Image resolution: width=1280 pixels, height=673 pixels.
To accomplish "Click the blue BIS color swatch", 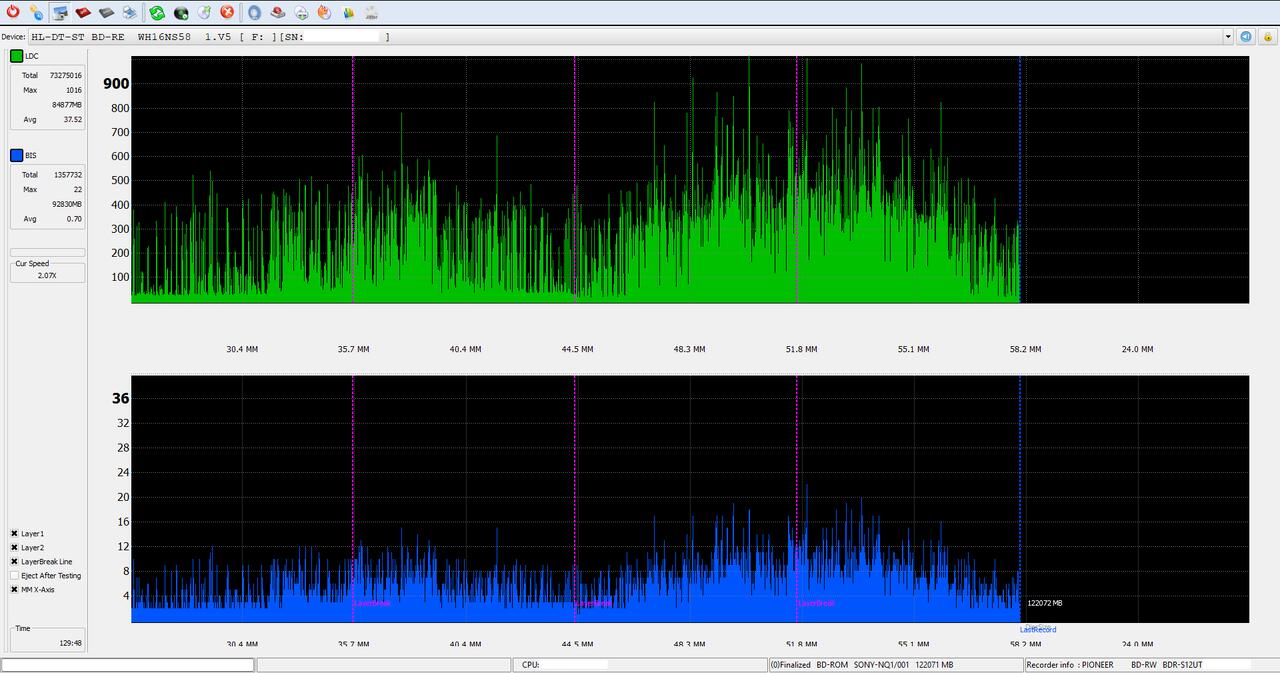I will pyautogui.click(x=16, y=156).
